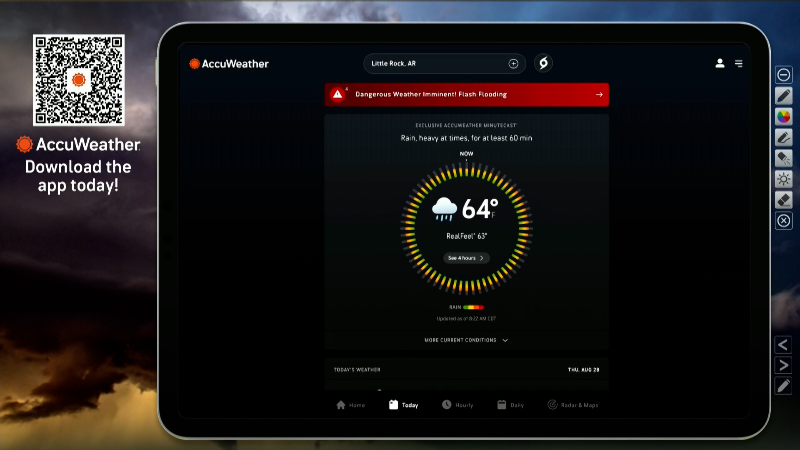Viewport: 800px width, 450px height.
Task: Click the Updated as of 8:22 AM text
Action: click(466, 318)
